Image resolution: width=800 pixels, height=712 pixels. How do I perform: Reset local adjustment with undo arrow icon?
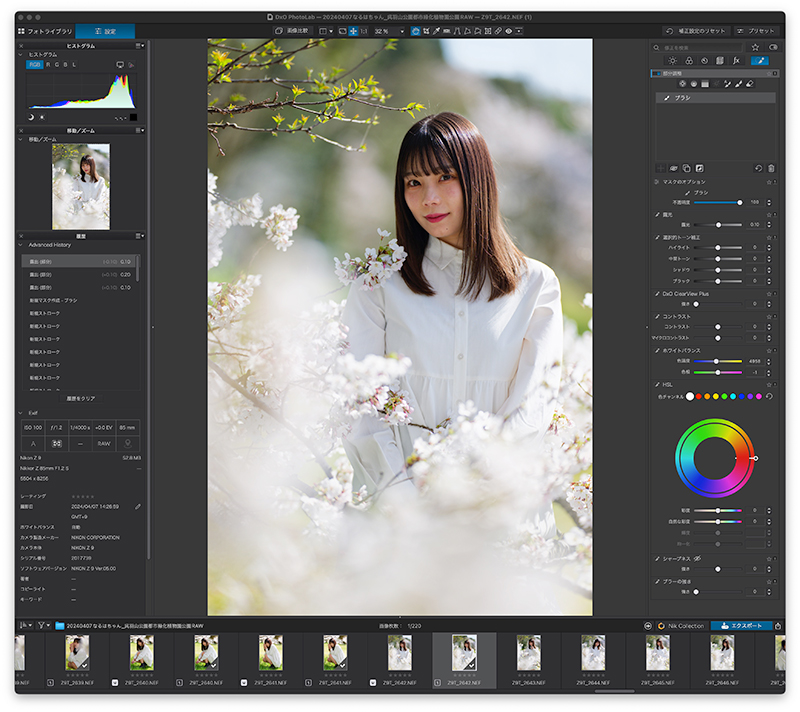click(759, 168)
